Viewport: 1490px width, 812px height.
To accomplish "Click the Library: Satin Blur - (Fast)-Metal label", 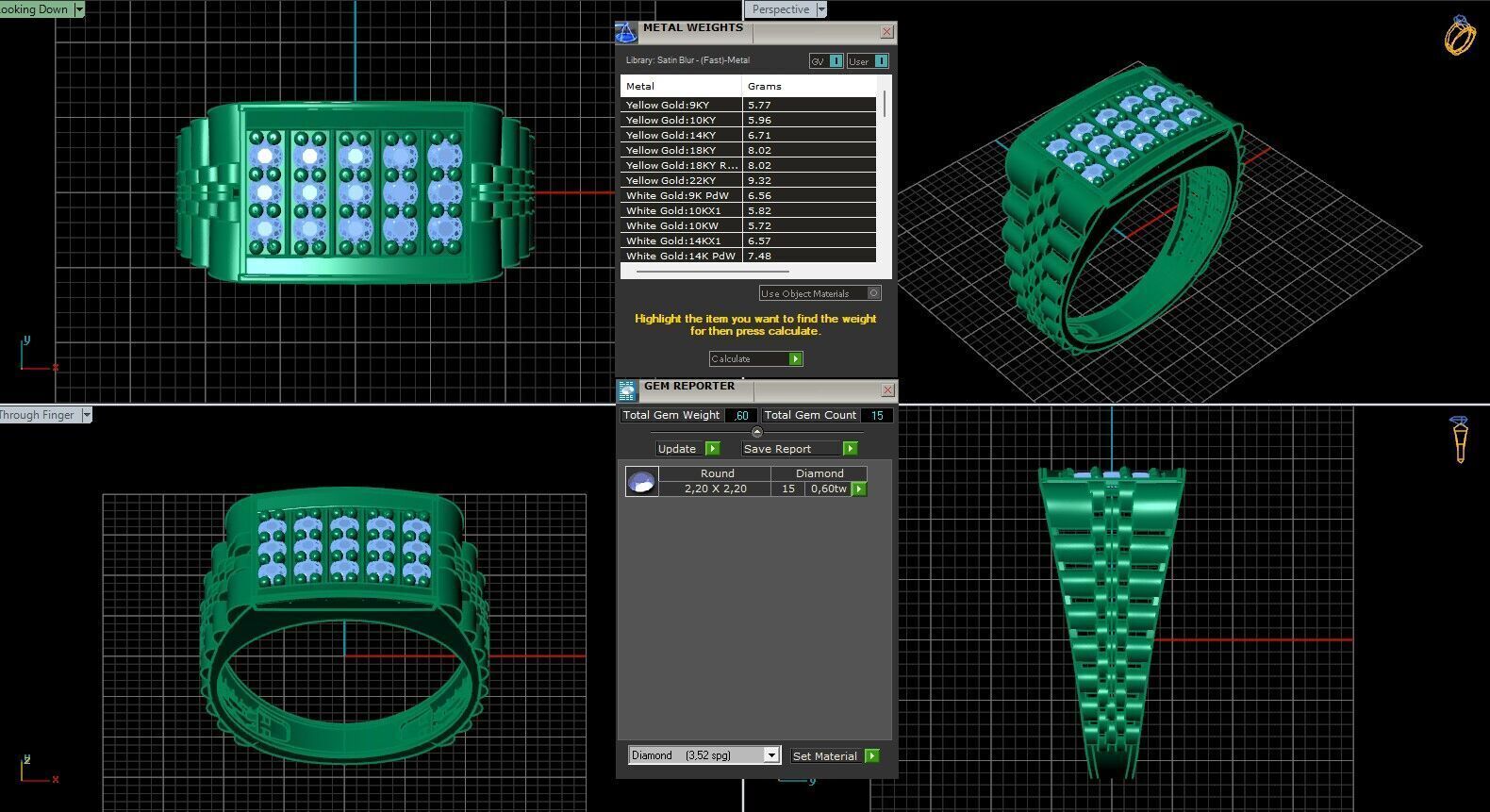I will pos(687,60).
